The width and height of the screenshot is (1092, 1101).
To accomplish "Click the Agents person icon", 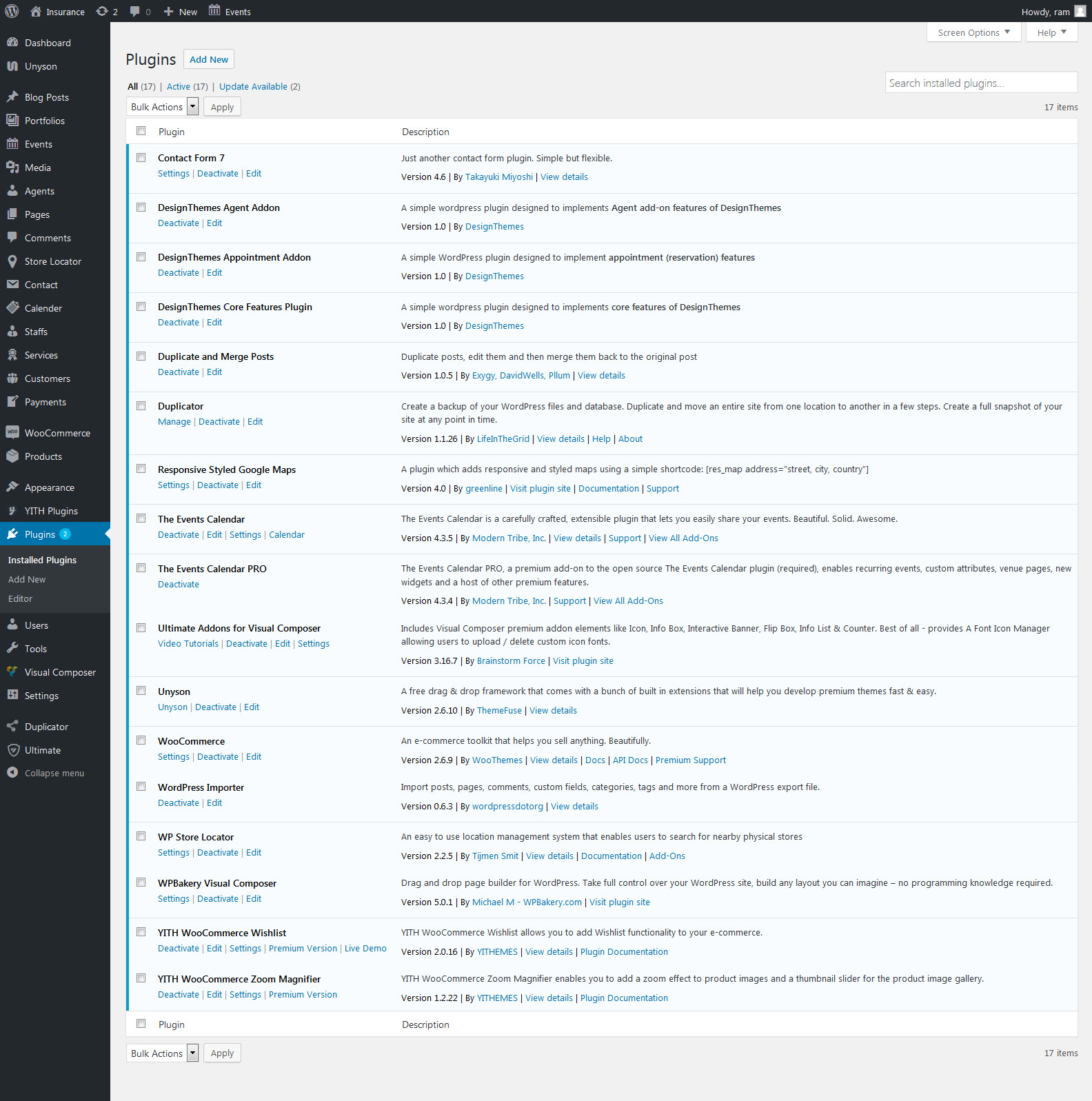I will pos(12,190).
